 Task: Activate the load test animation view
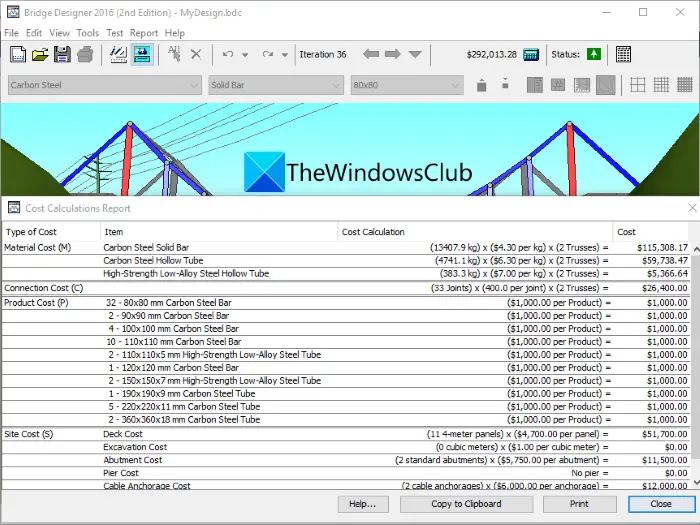[143, 54]
